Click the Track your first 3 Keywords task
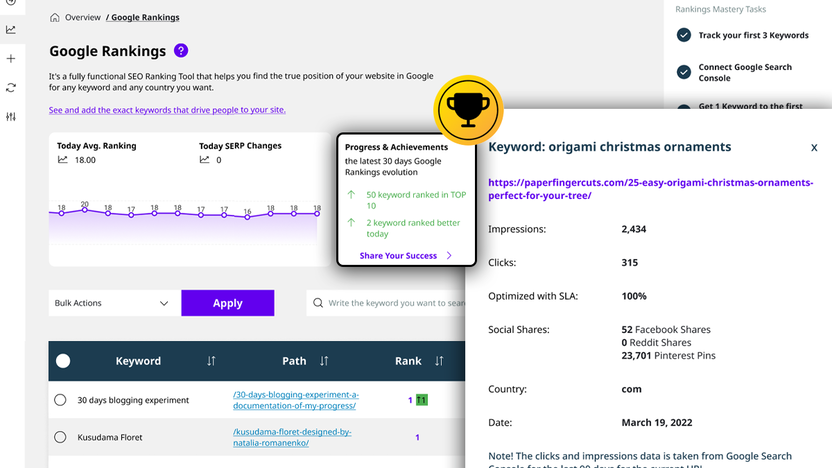This screenshot has width=832, height=468. point(753,35)
